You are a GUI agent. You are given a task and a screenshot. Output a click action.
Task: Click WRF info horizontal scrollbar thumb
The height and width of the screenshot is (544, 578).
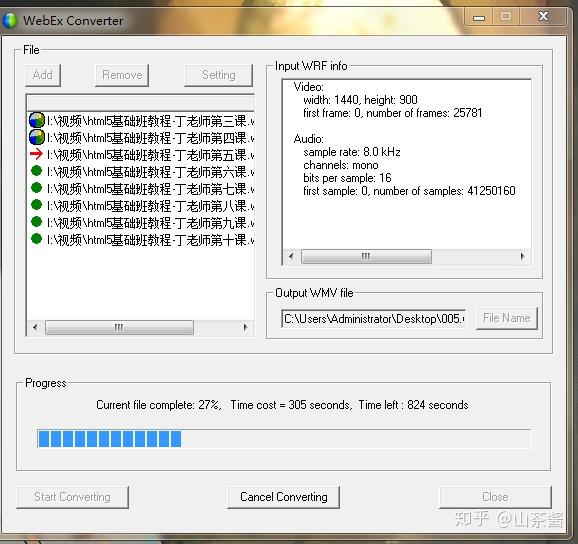coord(366,257)
